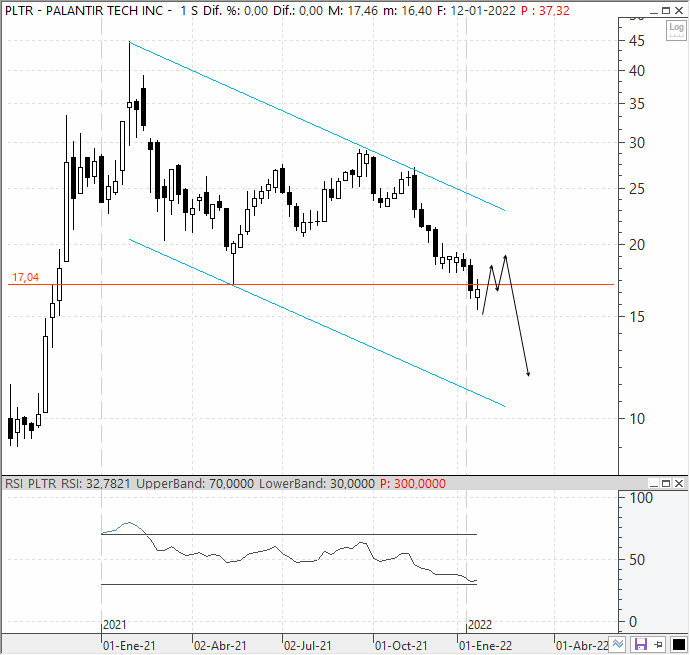Click the F: 12-01-2022 date text
690x655 pixels.
tap(476, 11)
